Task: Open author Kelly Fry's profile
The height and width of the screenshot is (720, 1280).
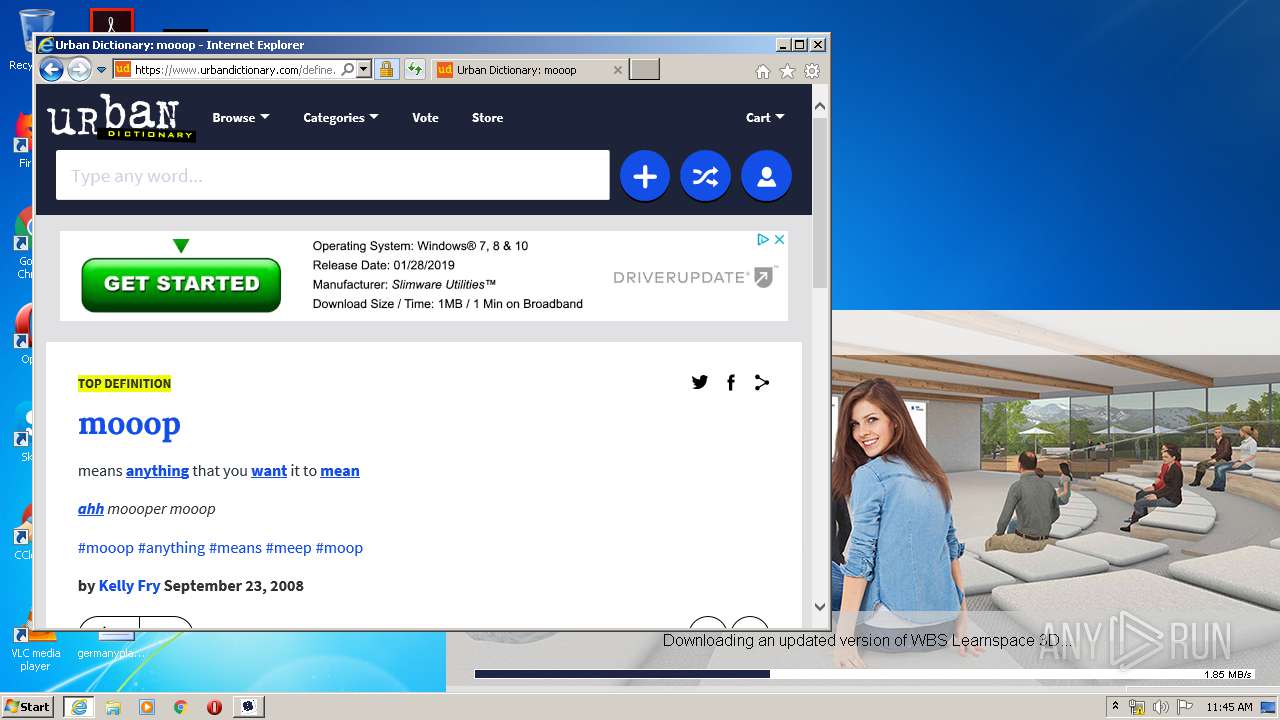Action: click(x=129, y=586)
